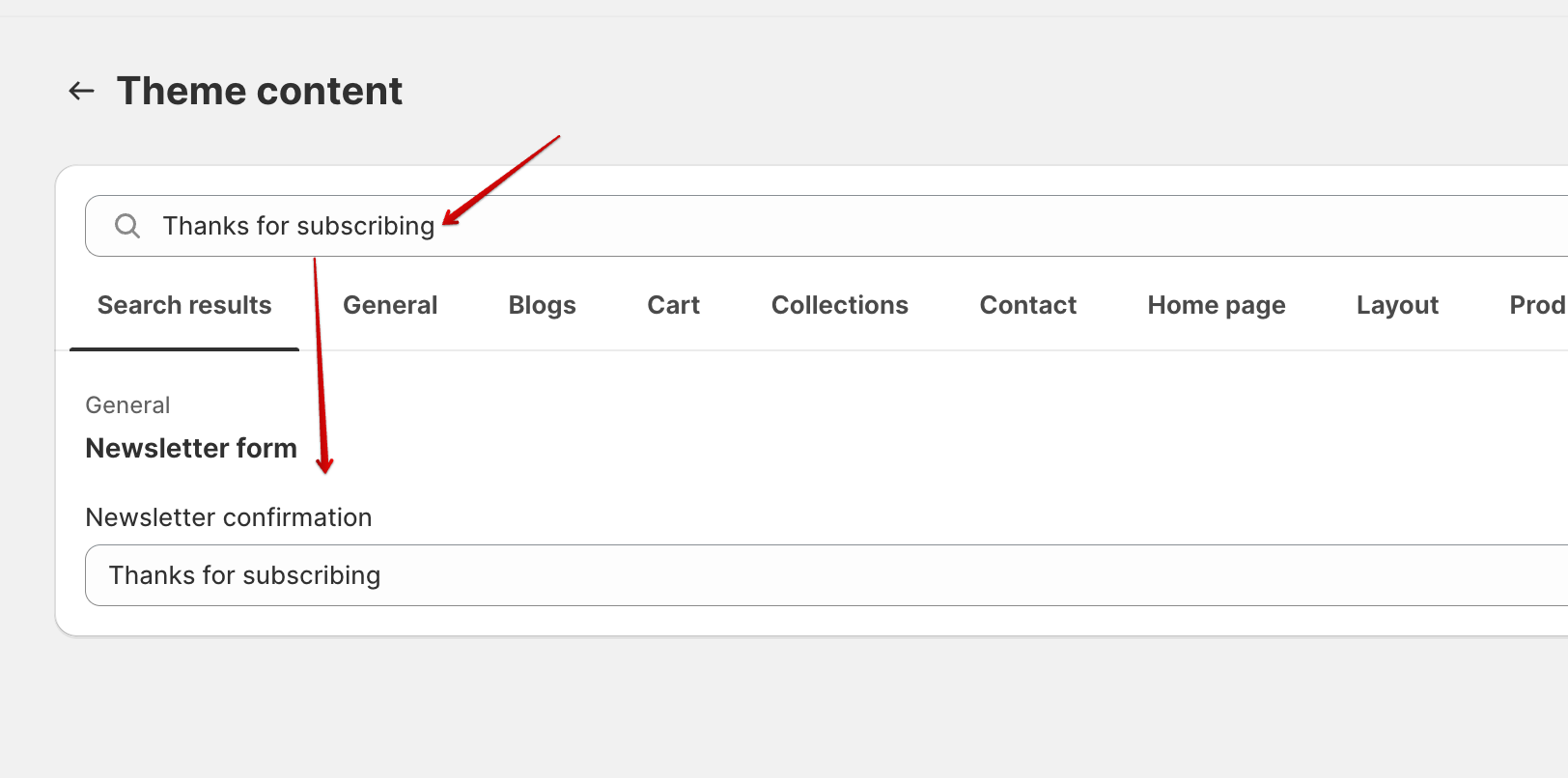This screenshot has height=778, width=1568.
Task: Click the Theme content page title
Action: pyautogui.click(x=260, y=92)
